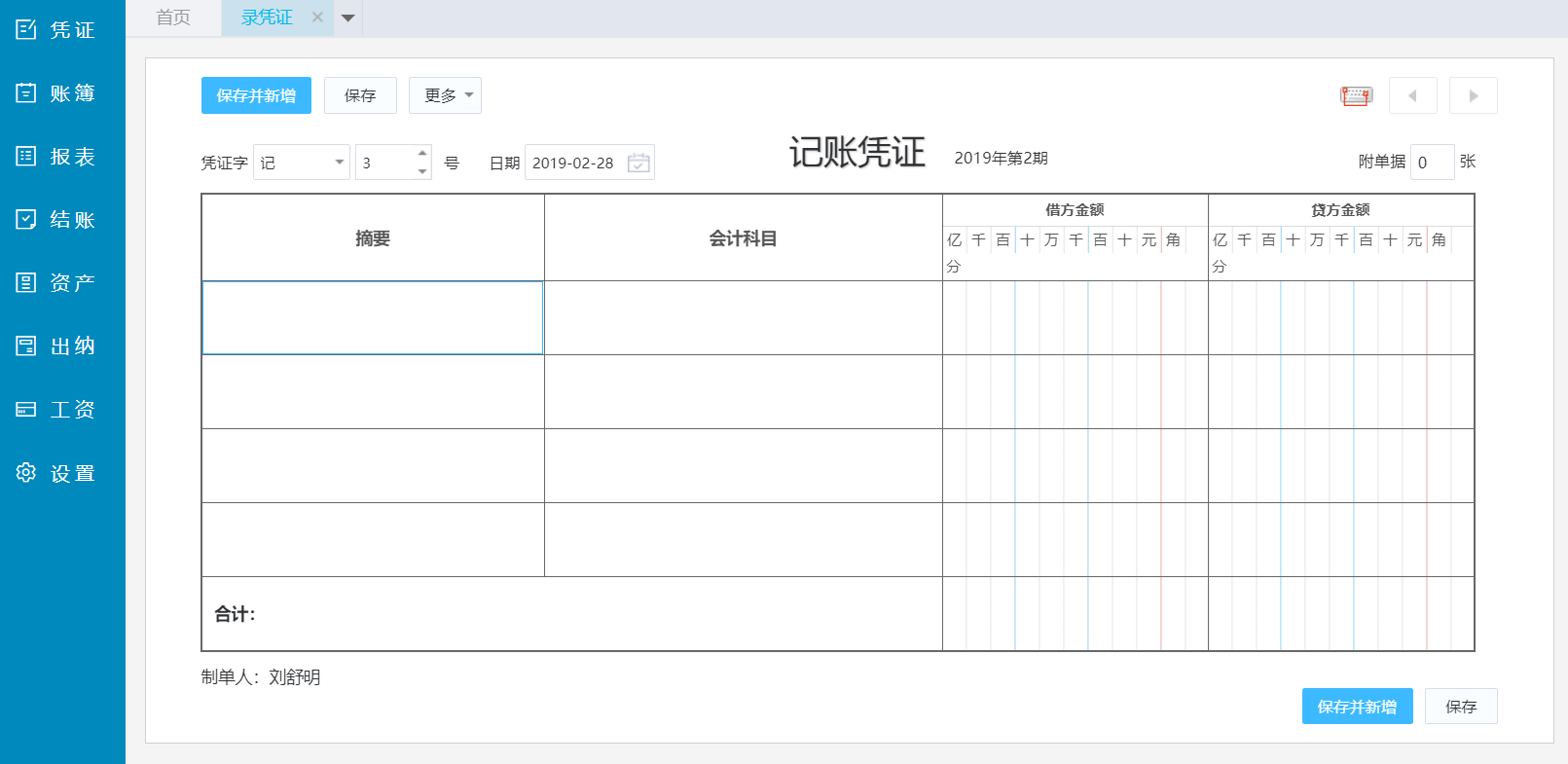The width and height of the screenshot is (1568, 764).
Task: Click the 合计 total row label
Action: point(235,614)
